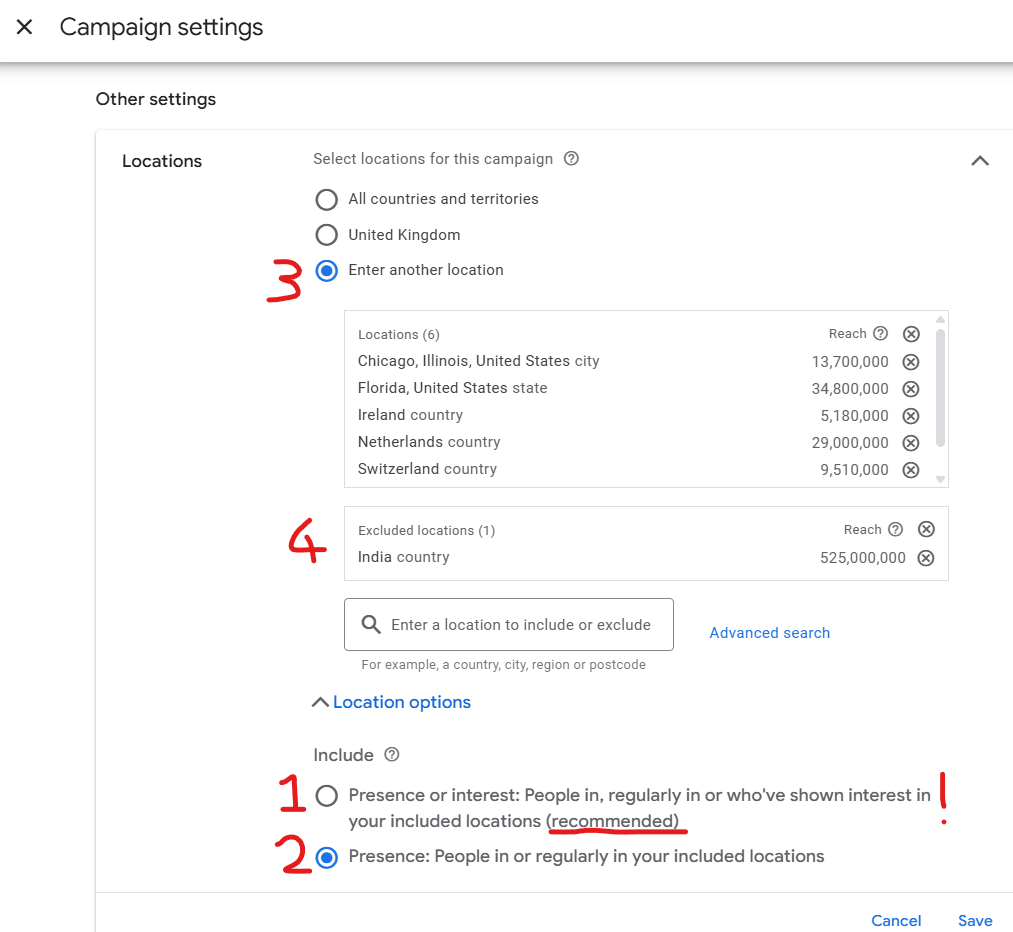
Task: Select All countries and territories
Action: [326, 200]
